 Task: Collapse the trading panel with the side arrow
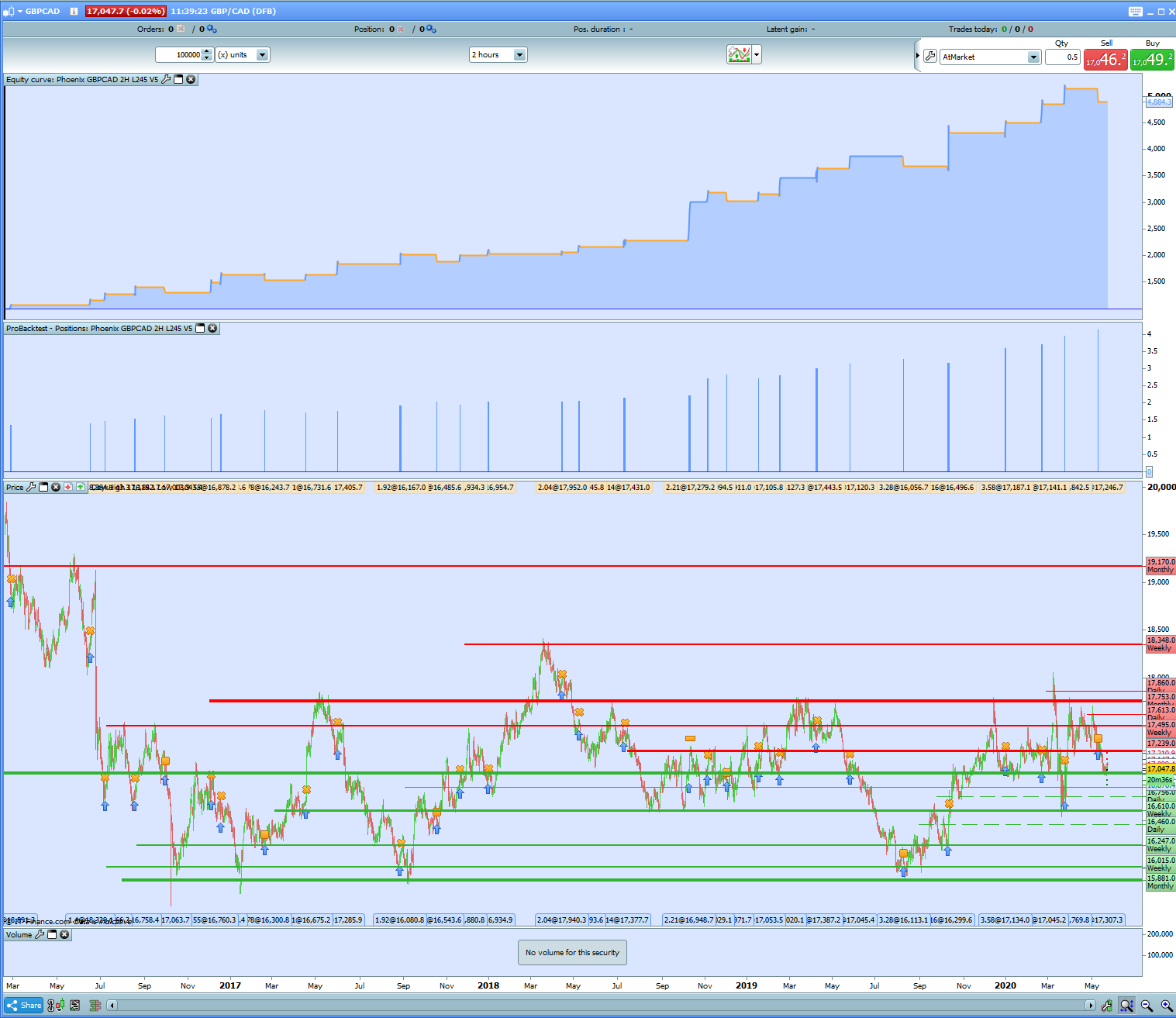click(x=918, y=56)
